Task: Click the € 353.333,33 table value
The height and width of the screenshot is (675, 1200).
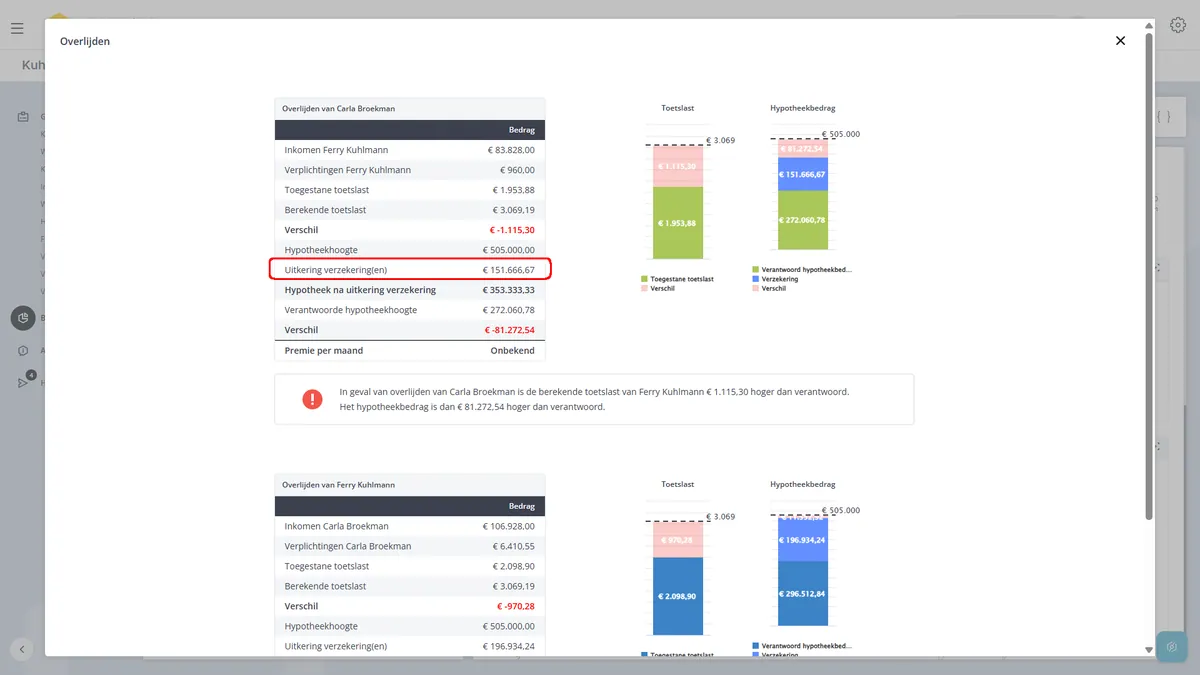Action: tap(508, 290)
